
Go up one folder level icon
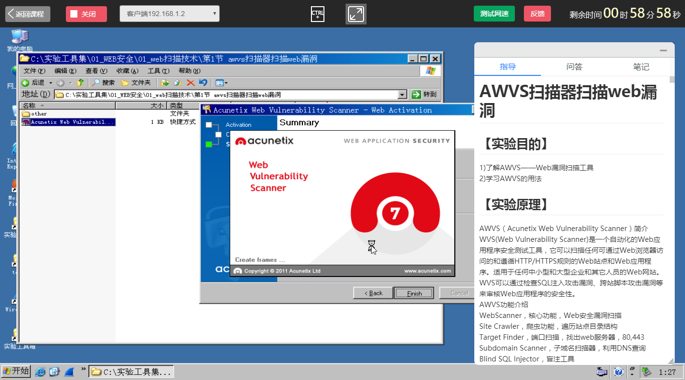coord(80,83)
